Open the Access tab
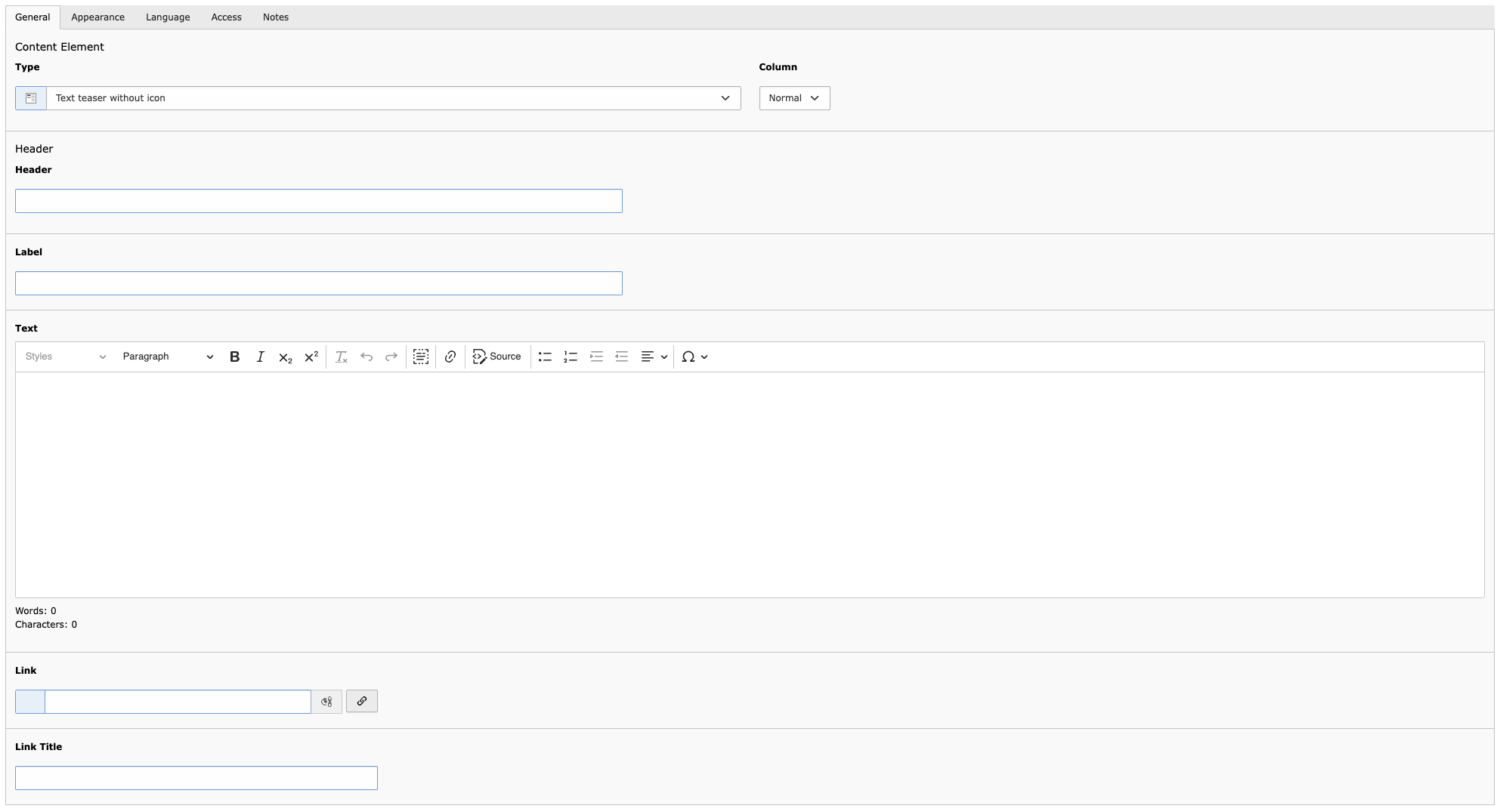 coord(226,17)
